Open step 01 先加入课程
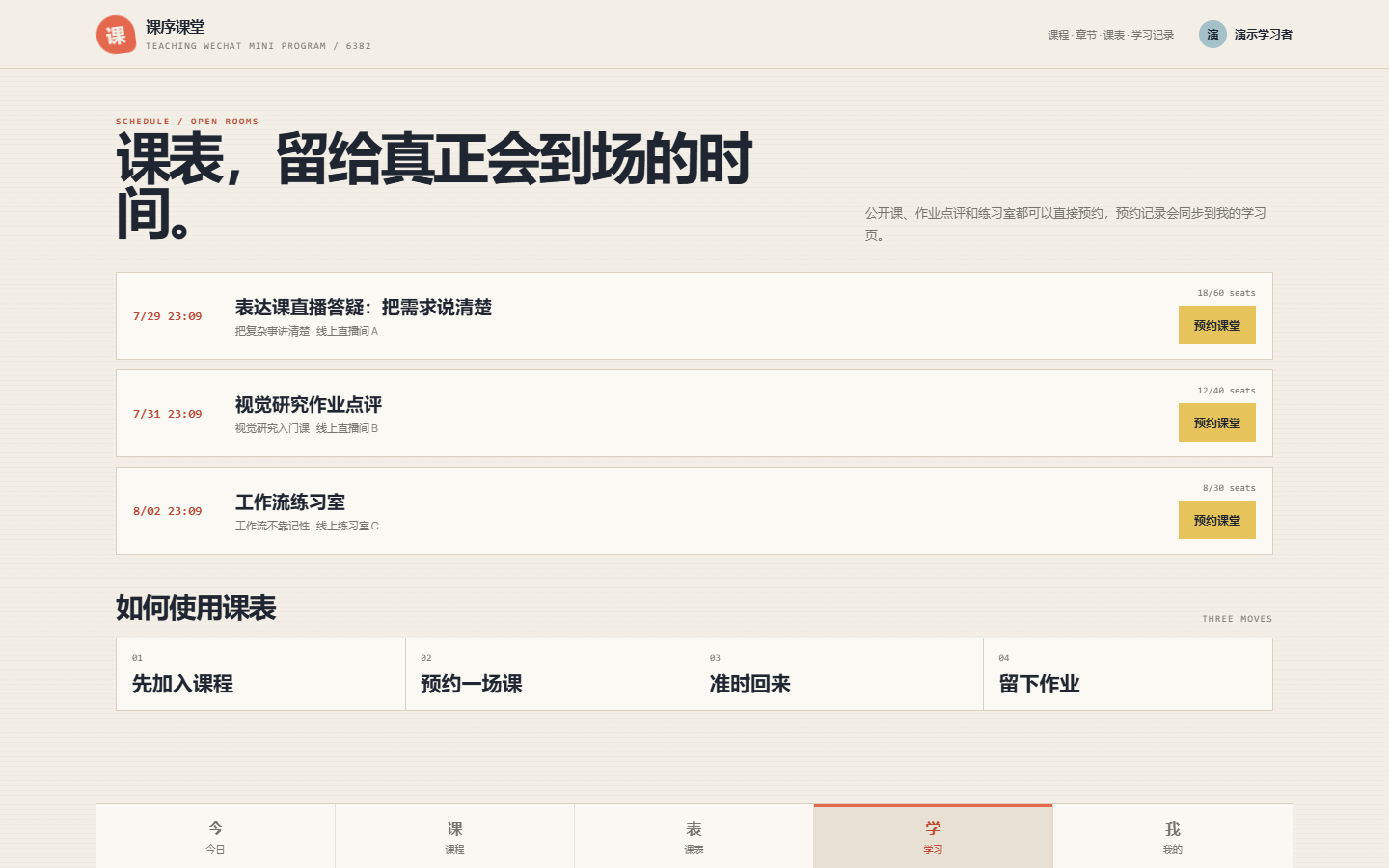Image resolution: width=1389 pixels, height=868 pixels. [260, 674]
